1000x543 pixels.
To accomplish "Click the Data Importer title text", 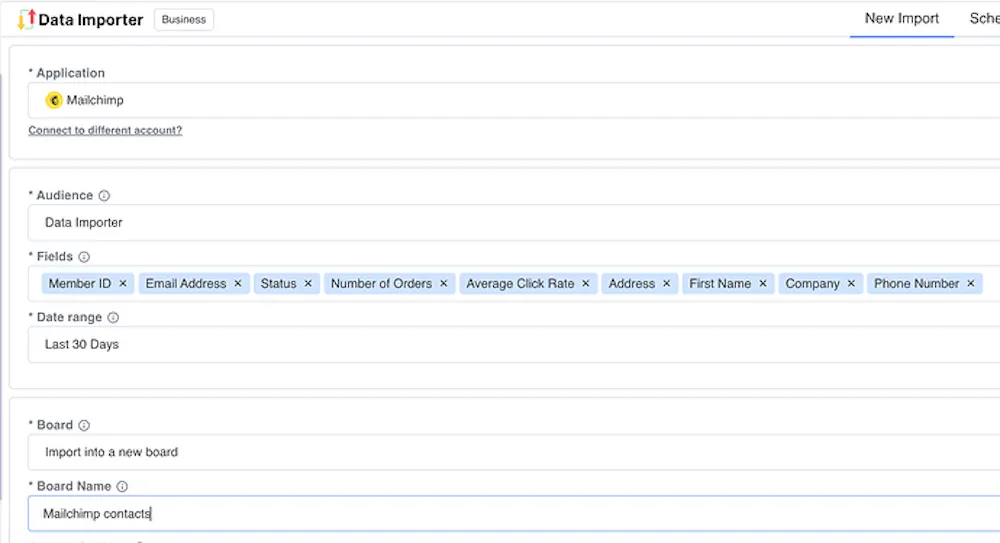I will coord(91,20).
